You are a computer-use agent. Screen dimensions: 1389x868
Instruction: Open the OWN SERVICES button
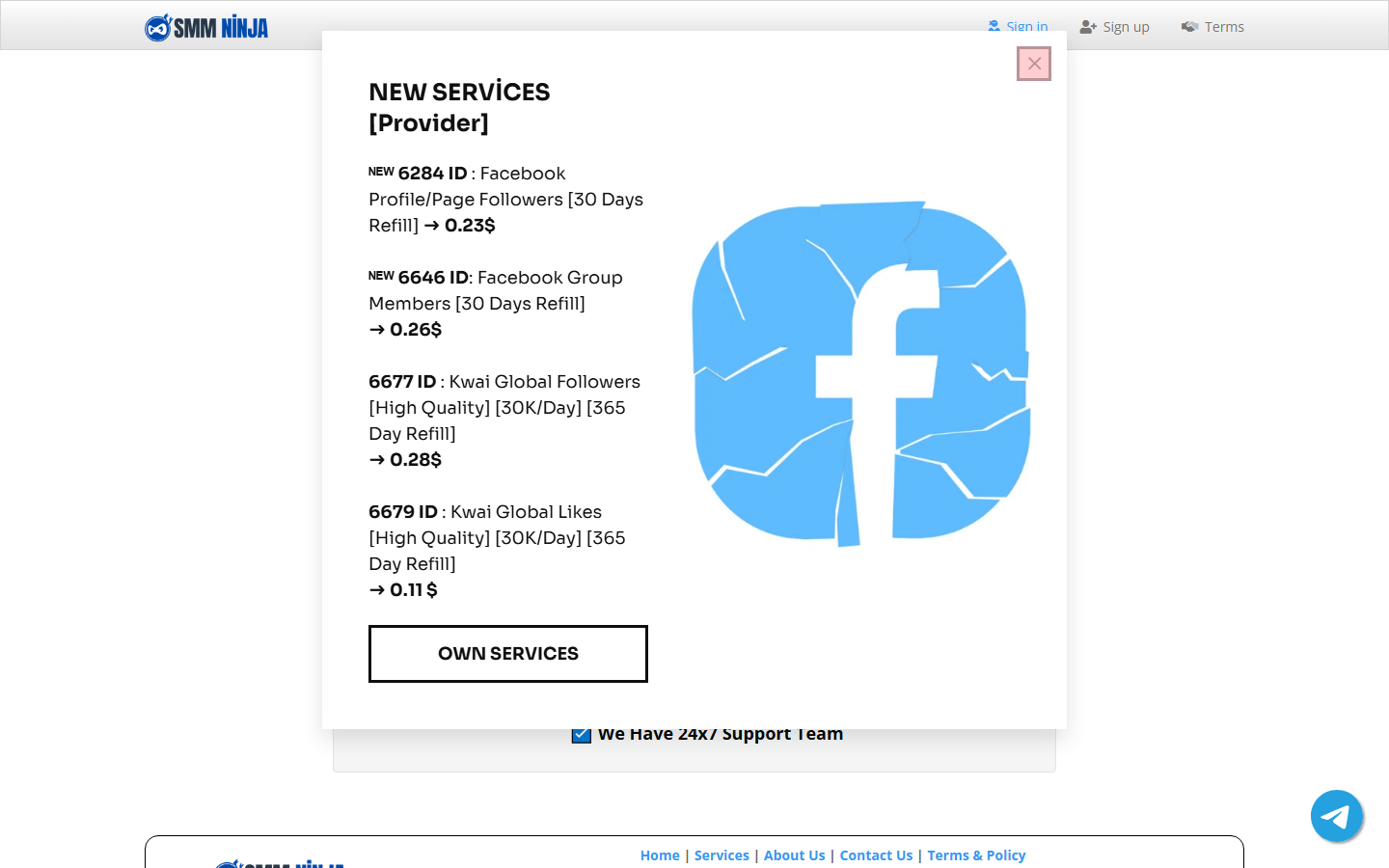tap(508, 654)
